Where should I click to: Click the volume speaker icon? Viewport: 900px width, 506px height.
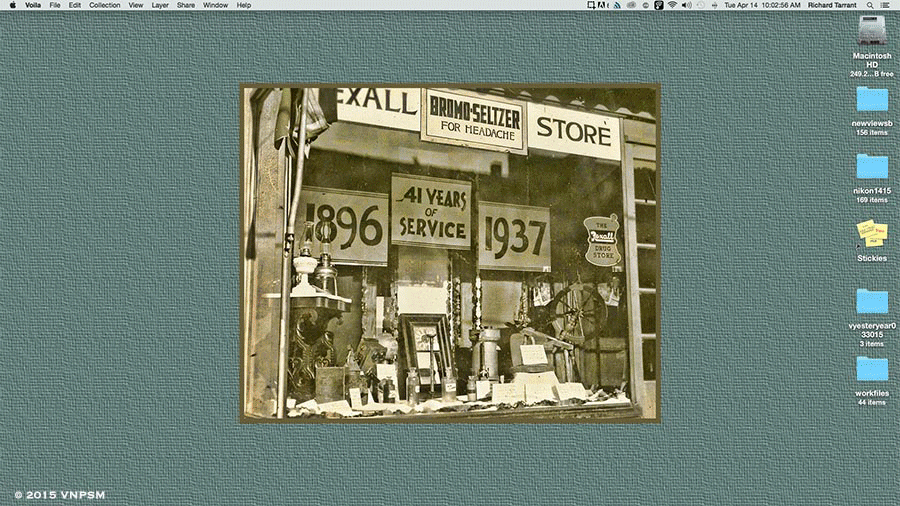click(686, 5)
